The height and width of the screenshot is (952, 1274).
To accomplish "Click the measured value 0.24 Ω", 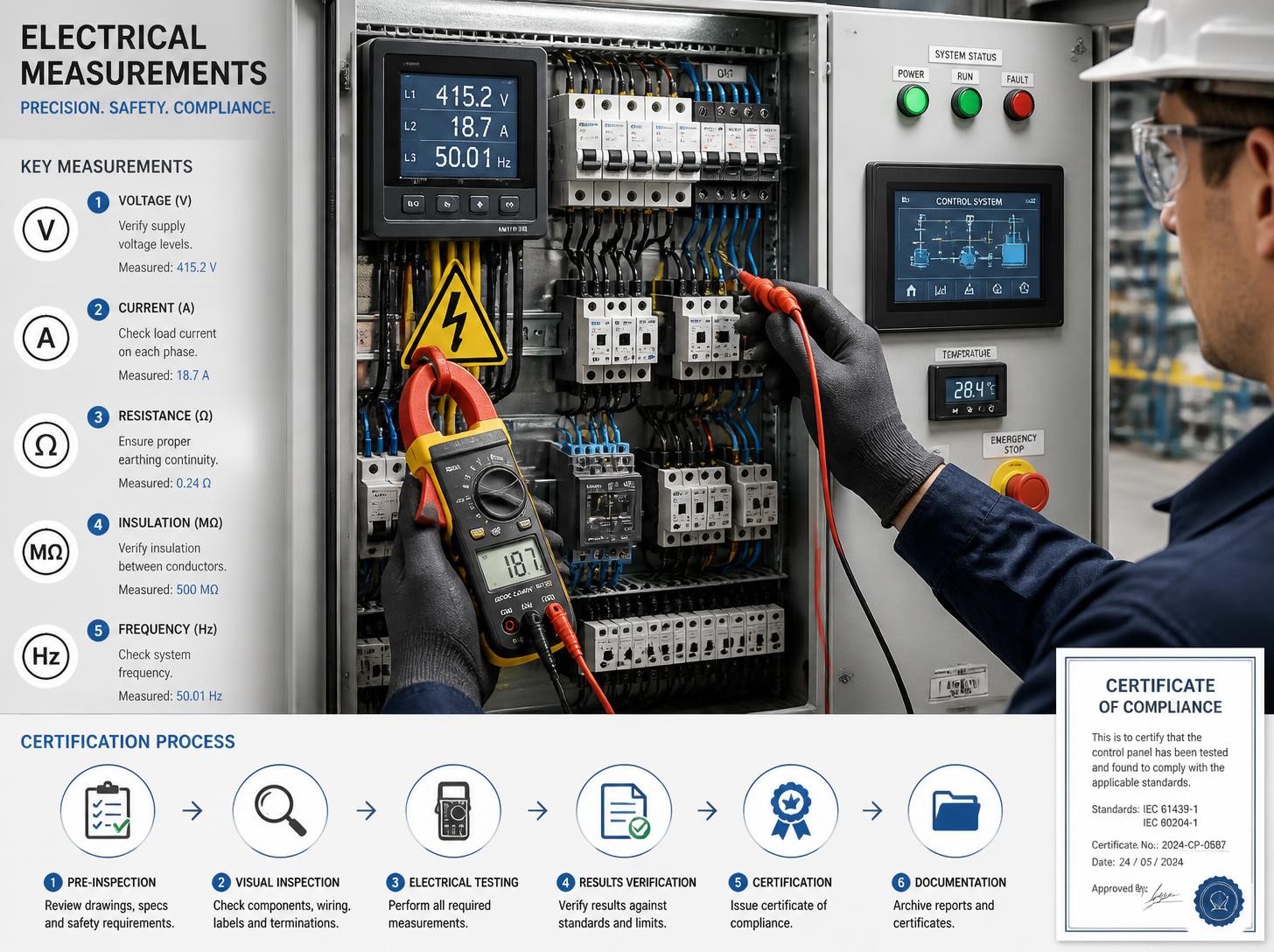I will tap(193, 483).
